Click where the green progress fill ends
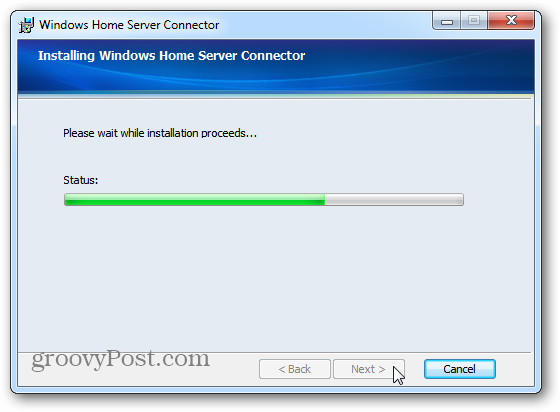 tap(325, 200)
